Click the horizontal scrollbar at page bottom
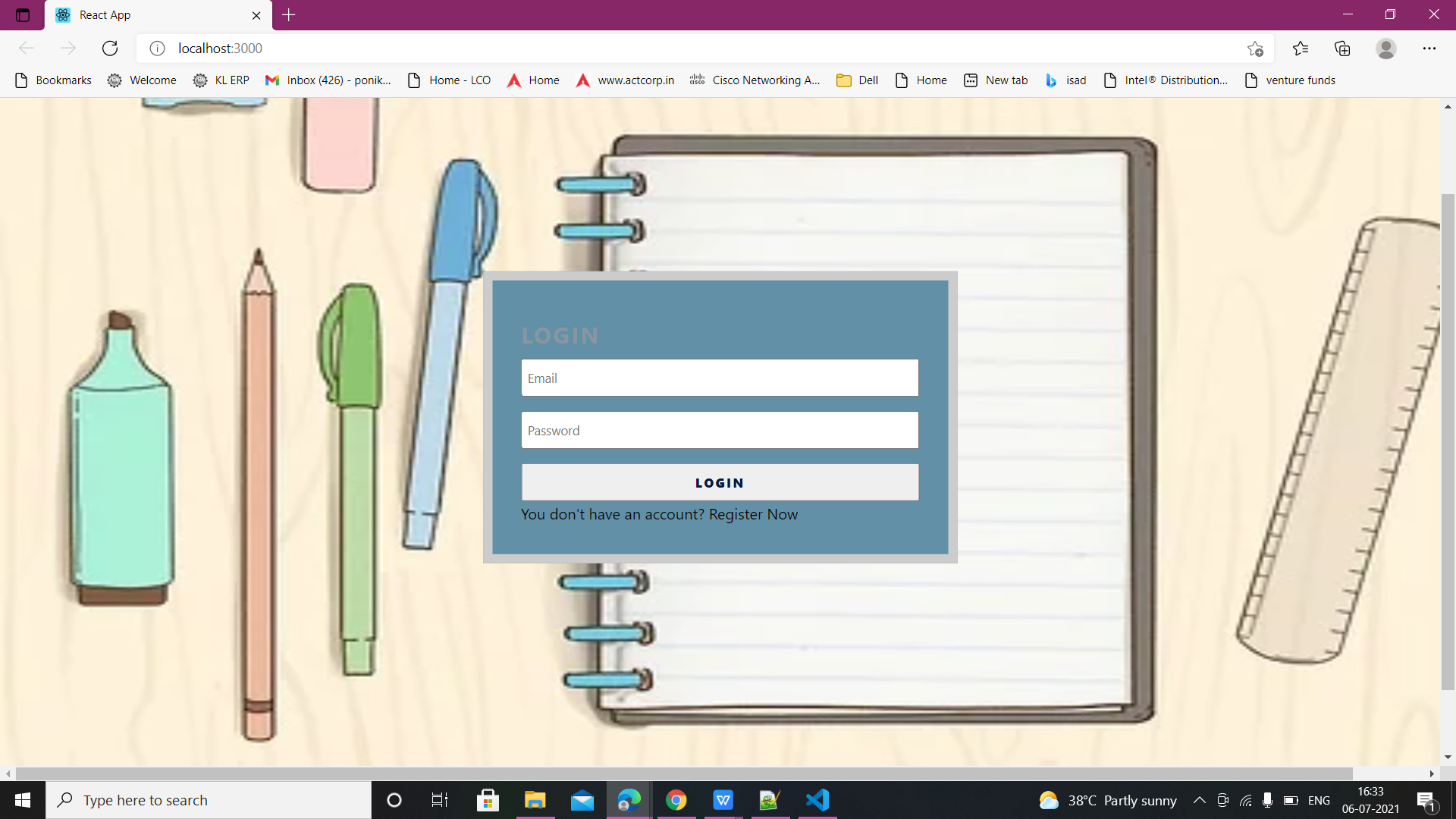The width and height of the screenshot is (1456, 819). 682,773
